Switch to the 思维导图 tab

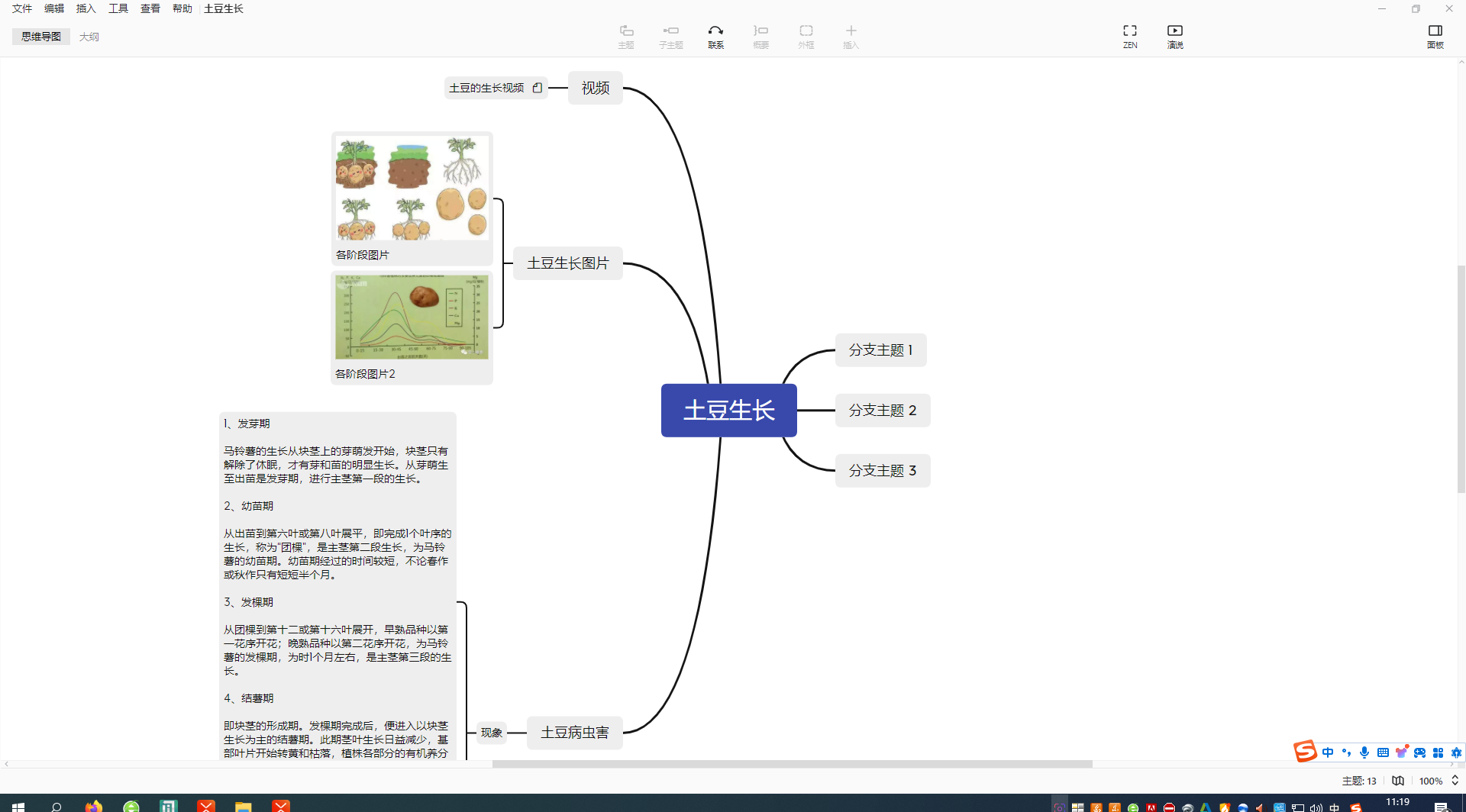[41, 37]
